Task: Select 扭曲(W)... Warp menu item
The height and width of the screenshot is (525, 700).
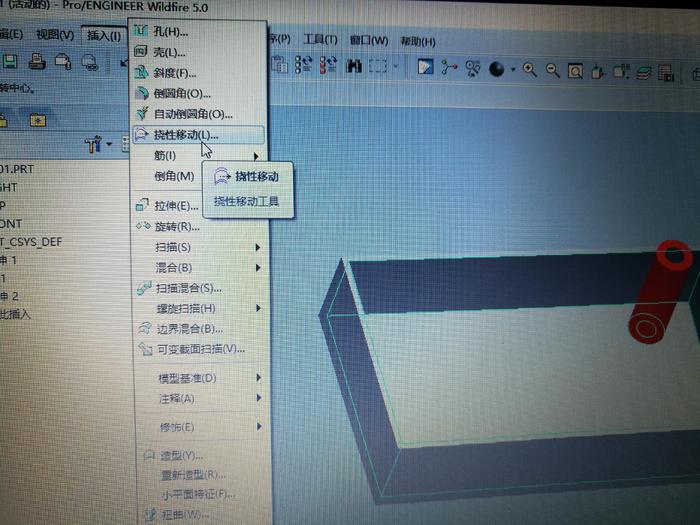Action: click(x=204, y=515)
